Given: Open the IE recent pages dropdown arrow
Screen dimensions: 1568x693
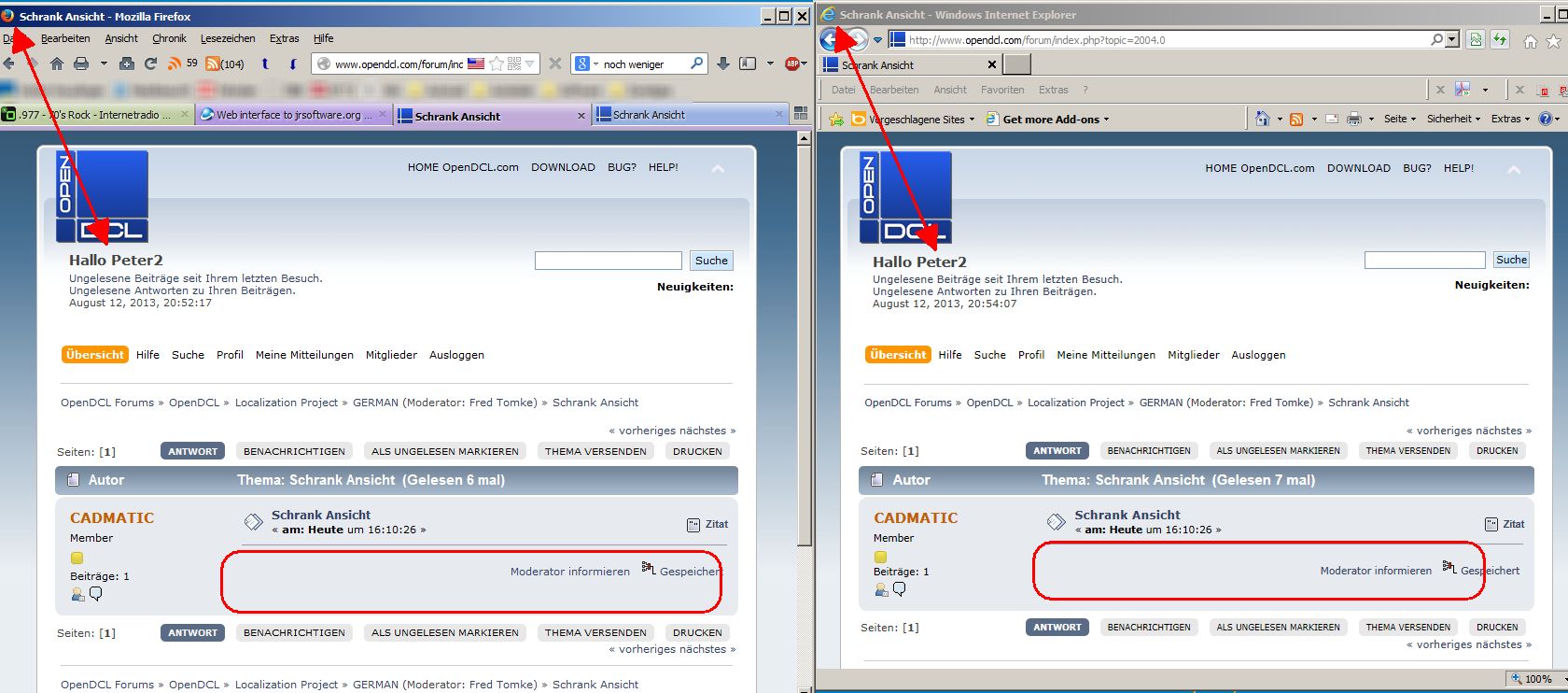Looking at the screenshot, I should 877,40.
